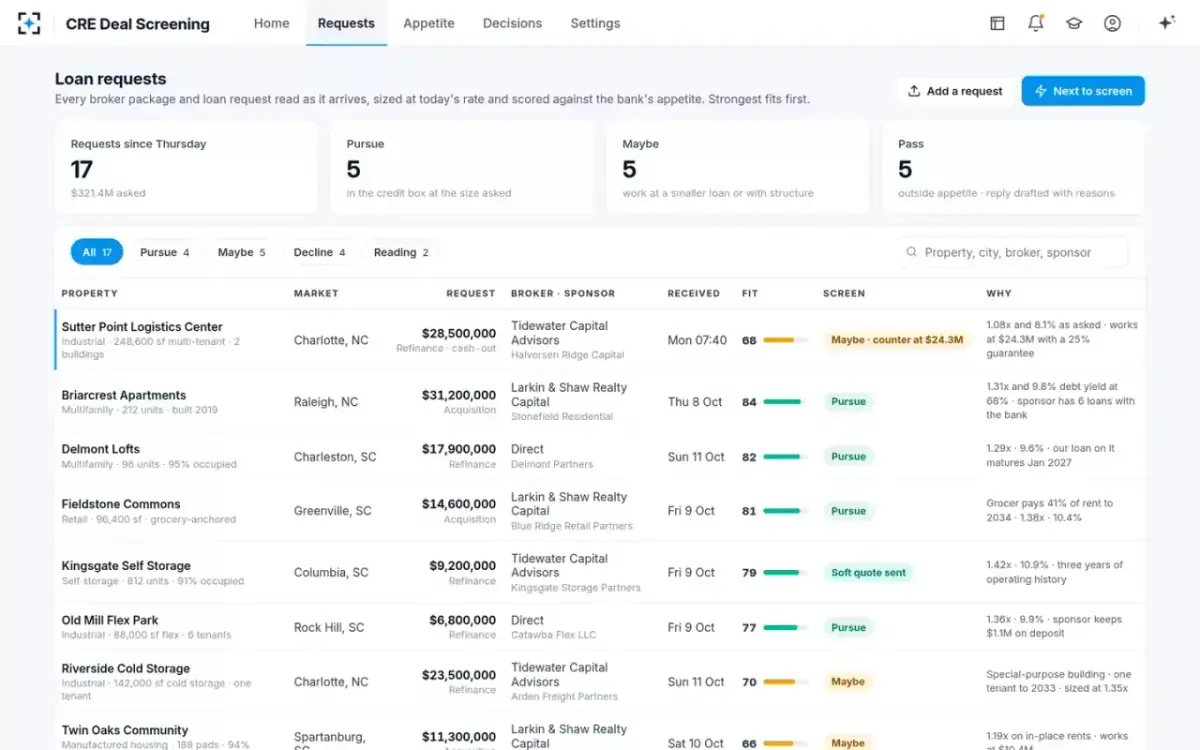Select the All 17 filter pill
This screenshot has width=1200, height=750.
(97, 252)
